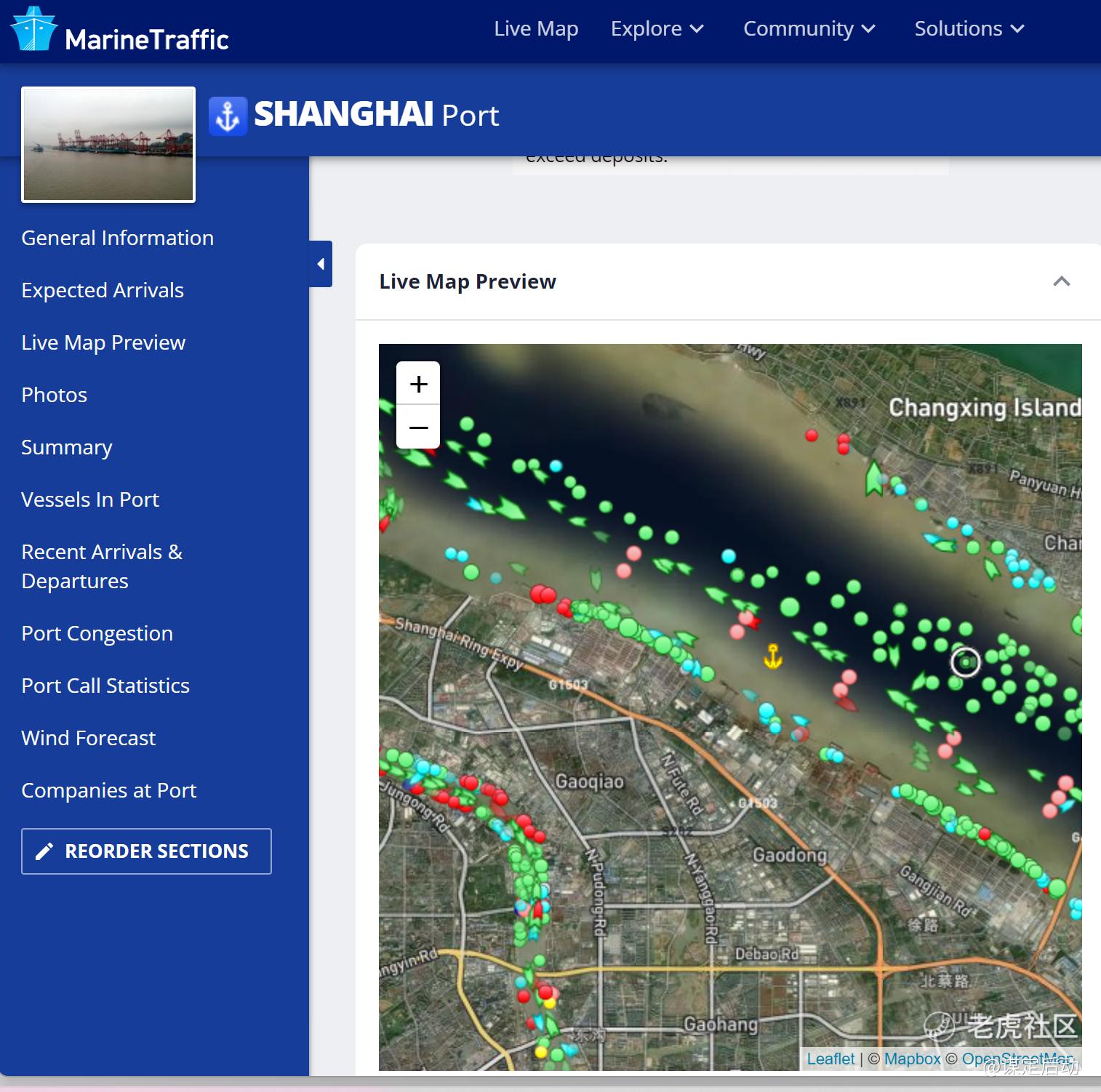Expand the Explore dropdown menu

pyautogui.click(x=657, y=28)
